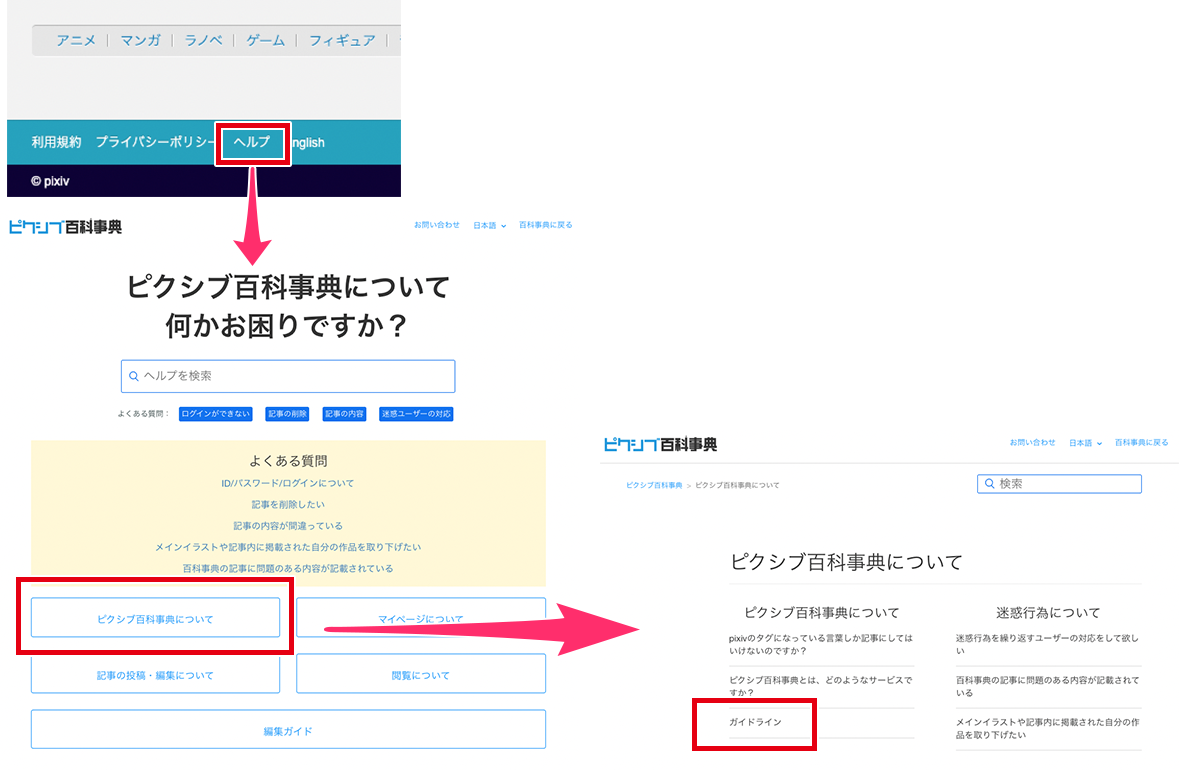Open the ガイドライン article link
This screenshot has width=1200, height=780.
coord(756,722)
